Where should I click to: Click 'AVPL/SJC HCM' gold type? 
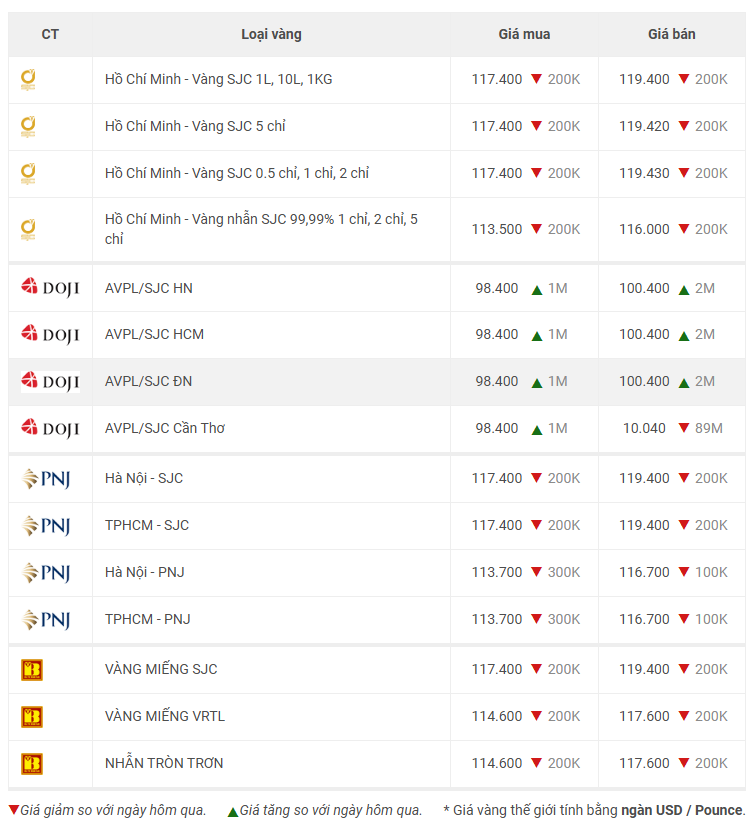154,335
